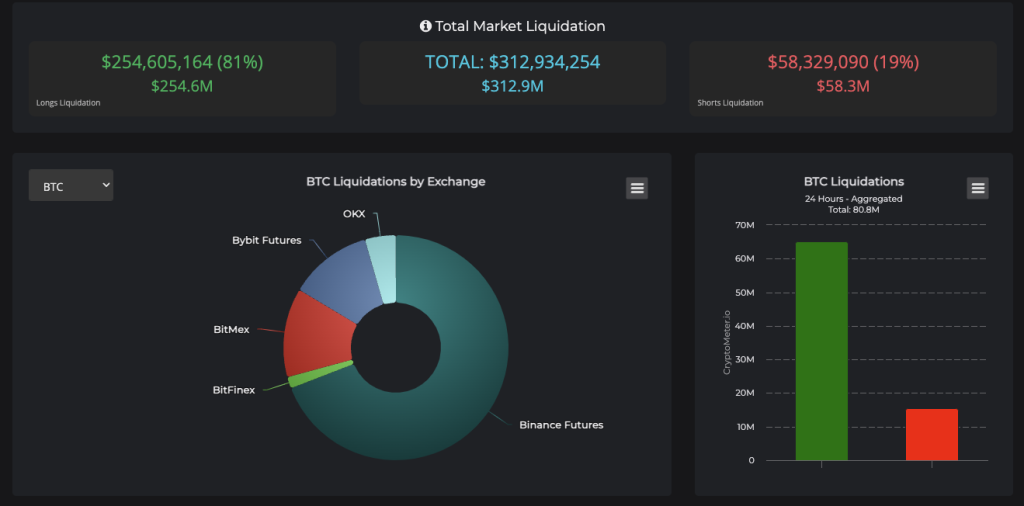The image size is (1024, 506).
Task: Click the BitMex chart label
Action: [231, 329]
